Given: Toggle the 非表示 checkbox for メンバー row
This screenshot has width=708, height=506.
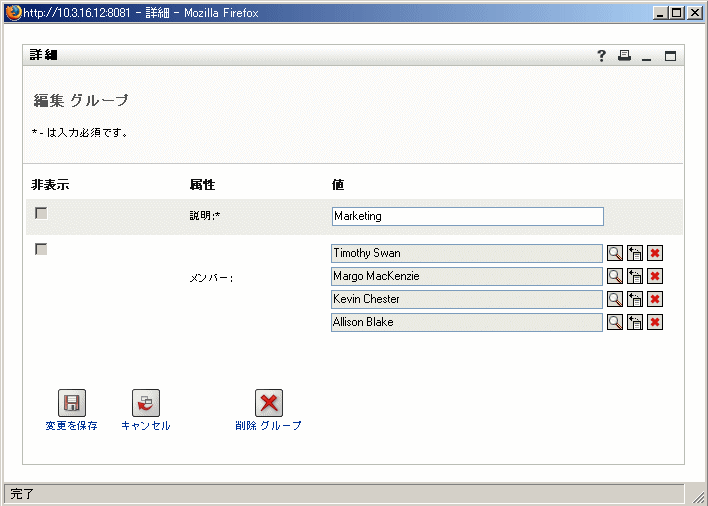Looking at the screenshot, I should tap(41, 249).
